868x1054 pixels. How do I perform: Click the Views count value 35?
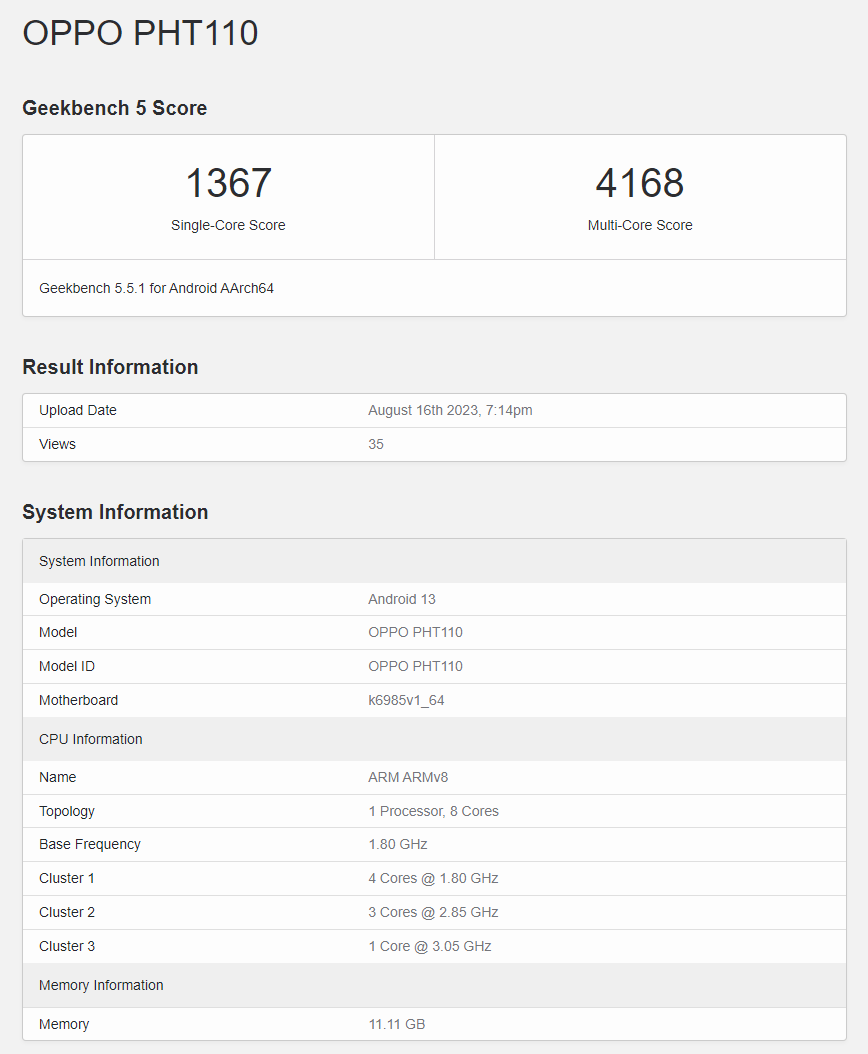tap(376, 444)
